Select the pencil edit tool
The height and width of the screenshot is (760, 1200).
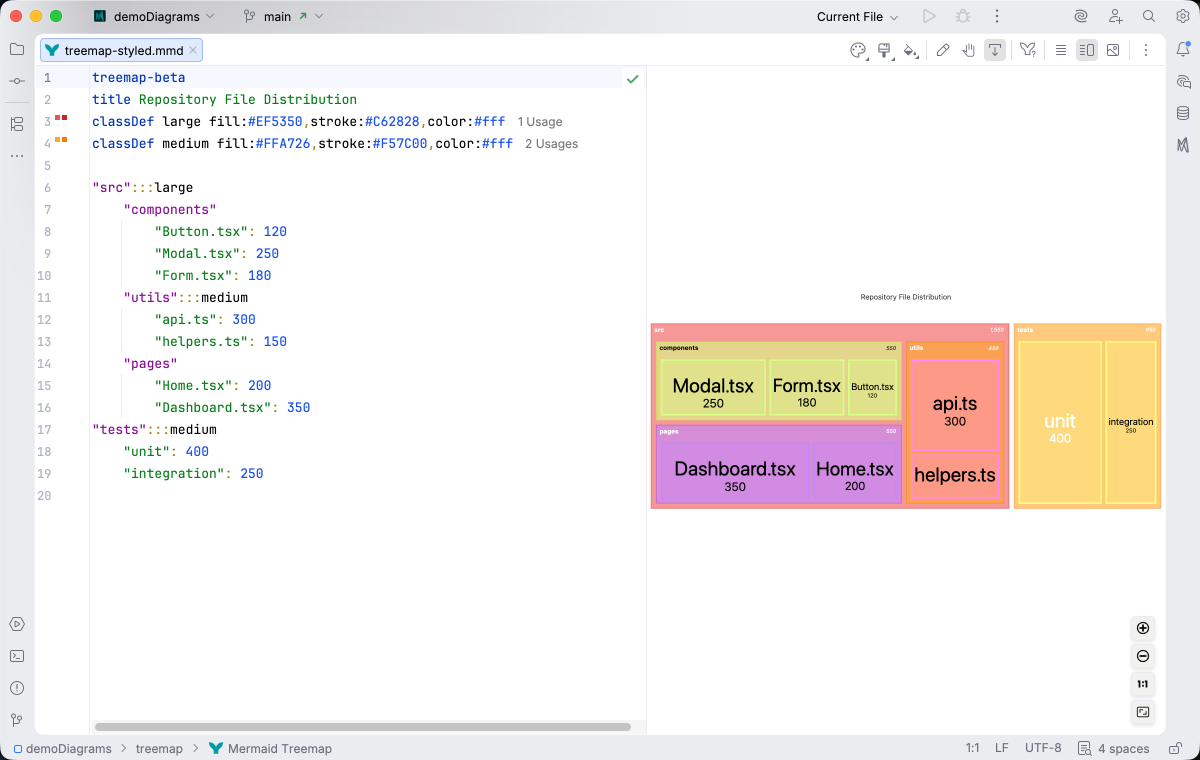tap(943, 50)
